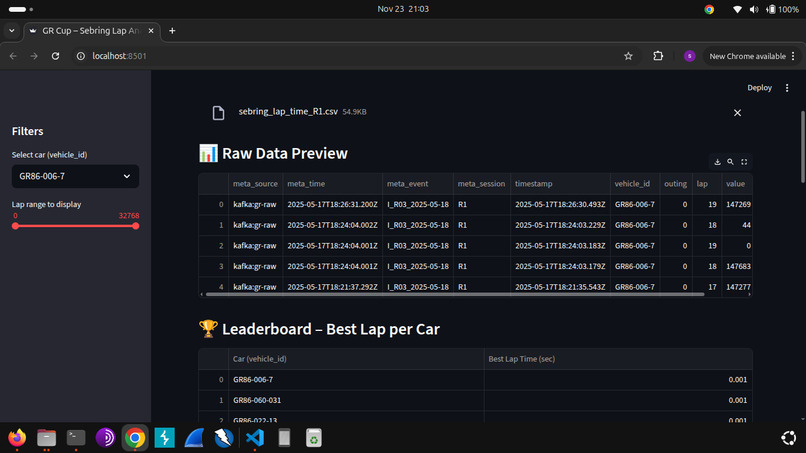Select meta_time cell 2025-05-17T18:24:04.002Z
806x453 pixels.
click(333, 225)
